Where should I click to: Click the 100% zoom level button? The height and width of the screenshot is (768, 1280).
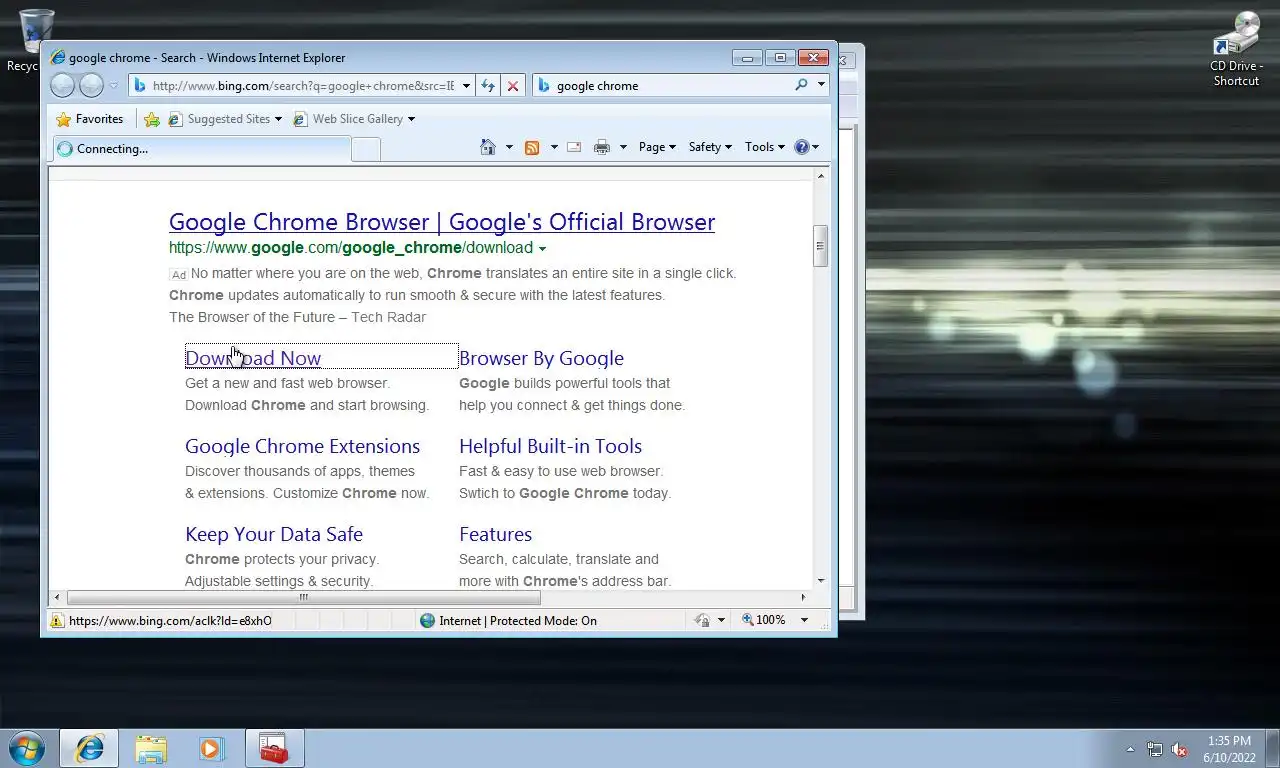(x=764, y=620)
